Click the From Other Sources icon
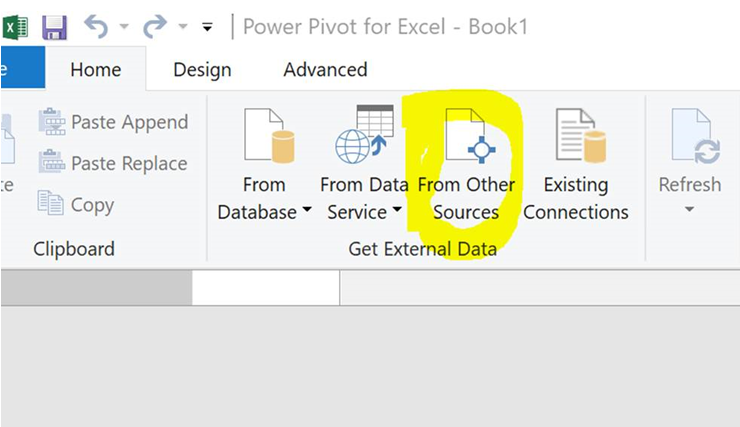Screen dimensions: 740x427 pyautogui.click(x=470, y=136)
